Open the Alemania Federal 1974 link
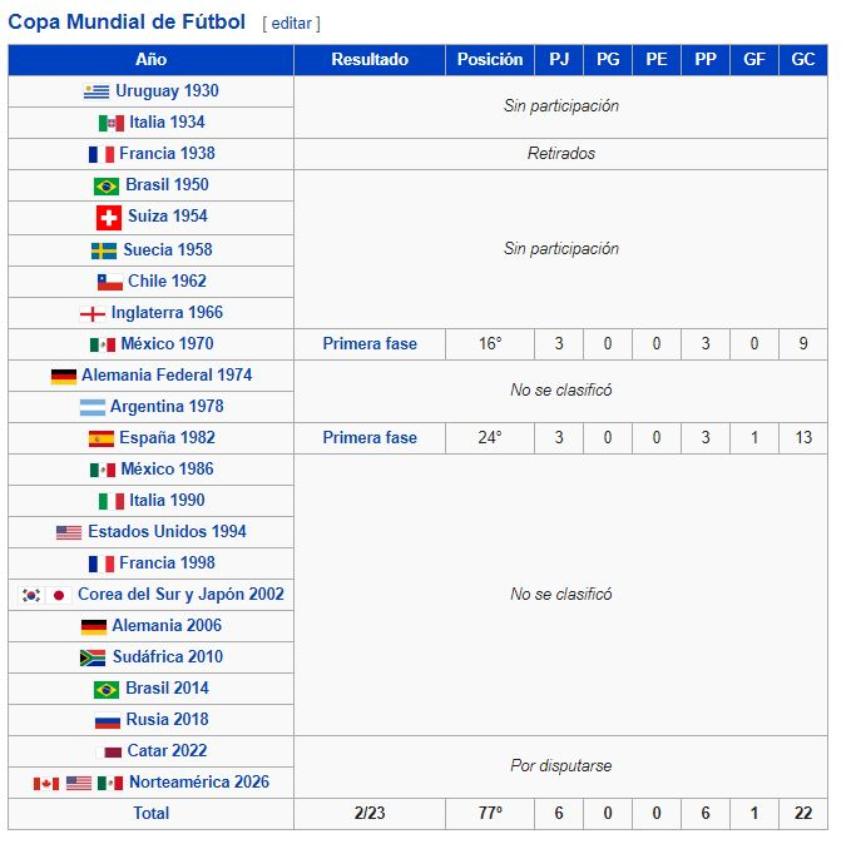The image size is (861, 849). pos(166,375)
